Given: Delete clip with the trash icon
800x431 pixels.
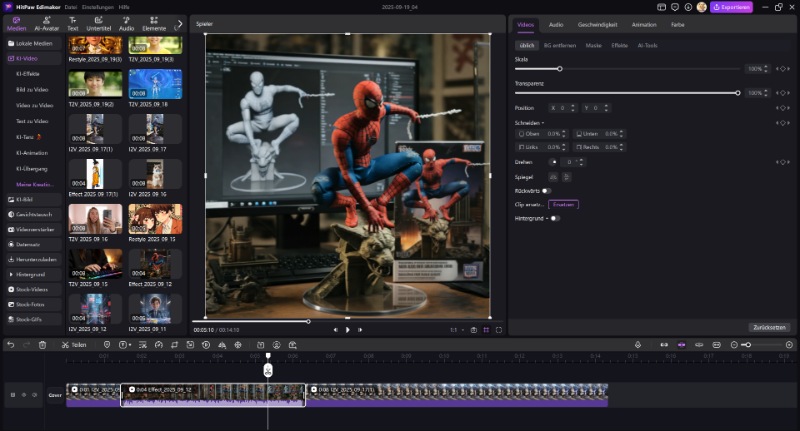Looking at the screenshot, I should click(42, 345).
